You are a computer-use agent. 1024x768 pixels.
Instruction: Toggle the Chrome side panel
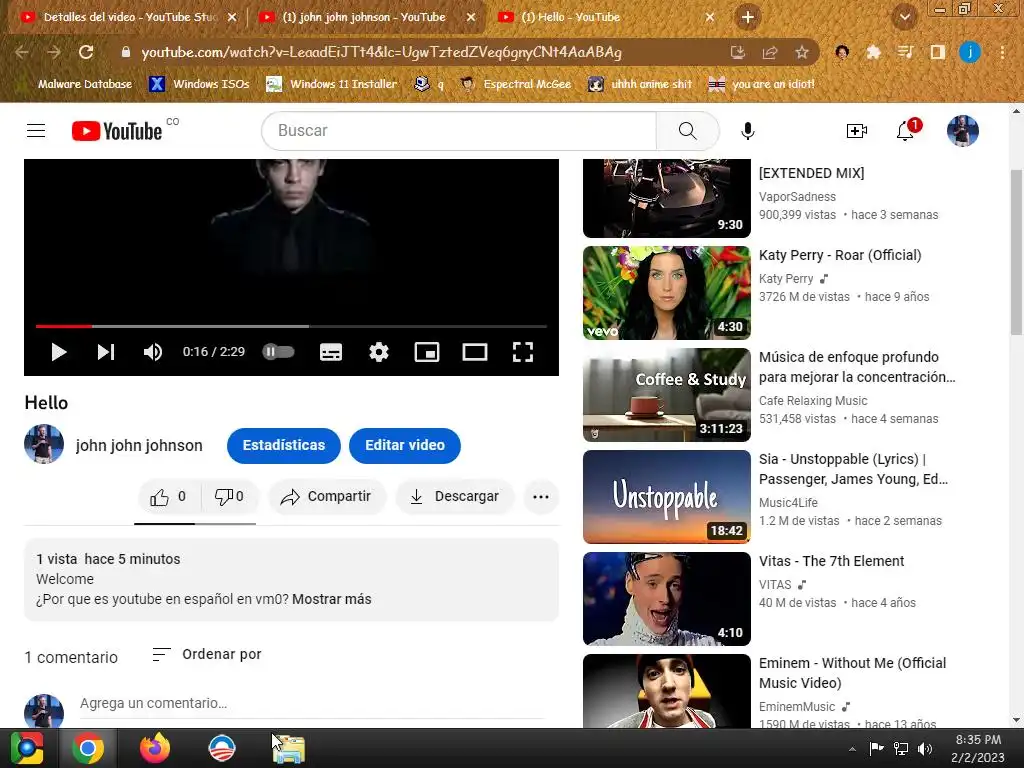(937, 52)
